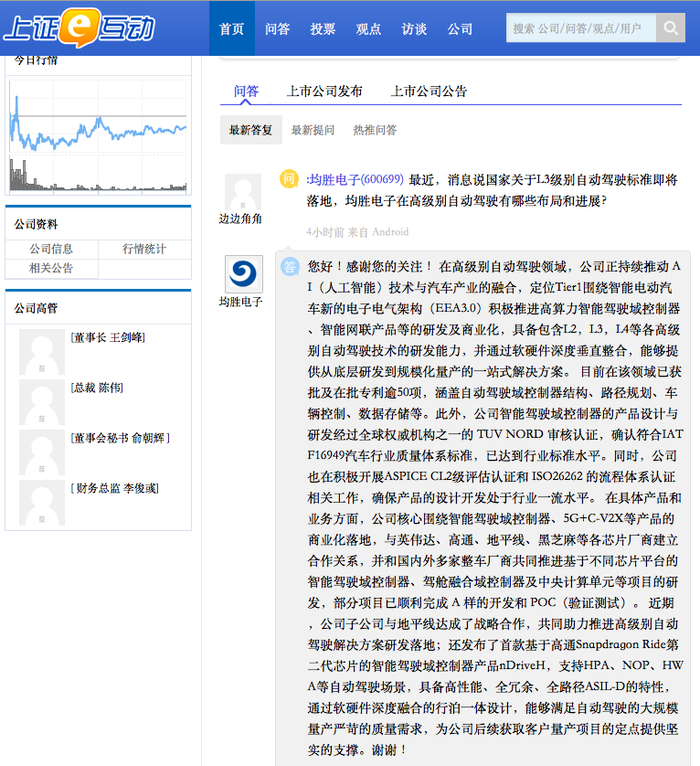The width and height of the screenshot is (700, 766).
Task: Open 观点 in top navigation
Action: [x=368, y=29]
